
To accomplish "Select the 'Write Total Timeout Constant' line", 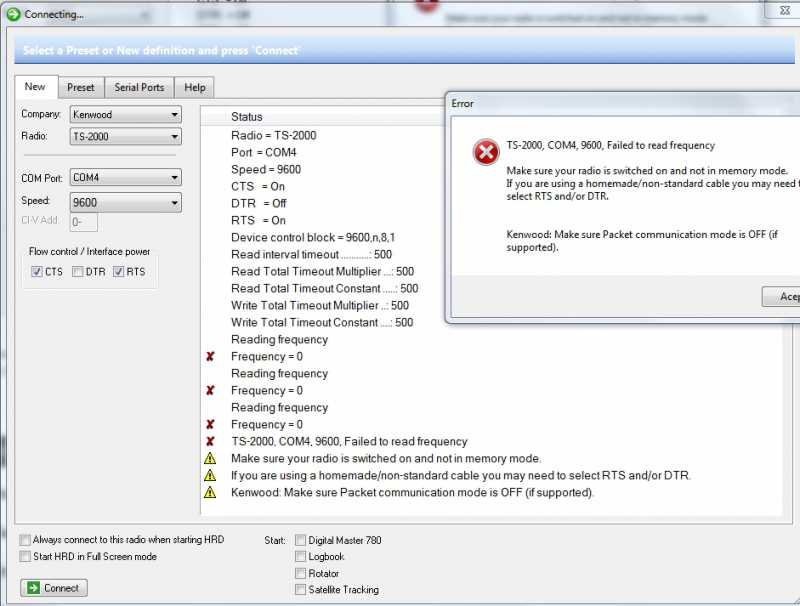I will coord(322,322).
